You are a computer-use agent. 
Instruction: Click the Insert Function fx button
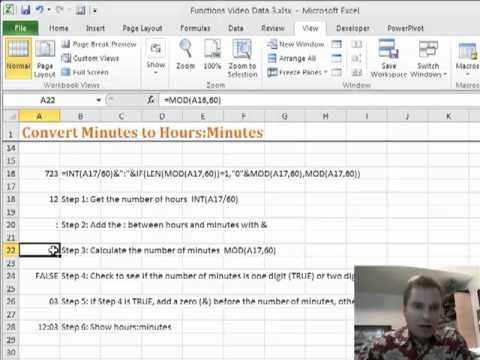(x=151, y=100)
